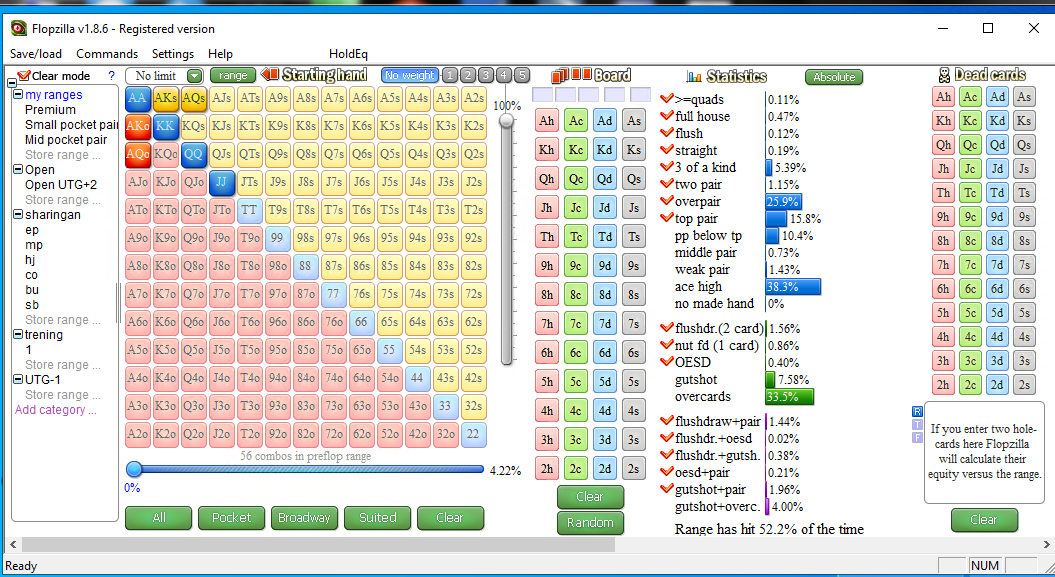Select the Premium range in the tree

(x=50, y=110)
